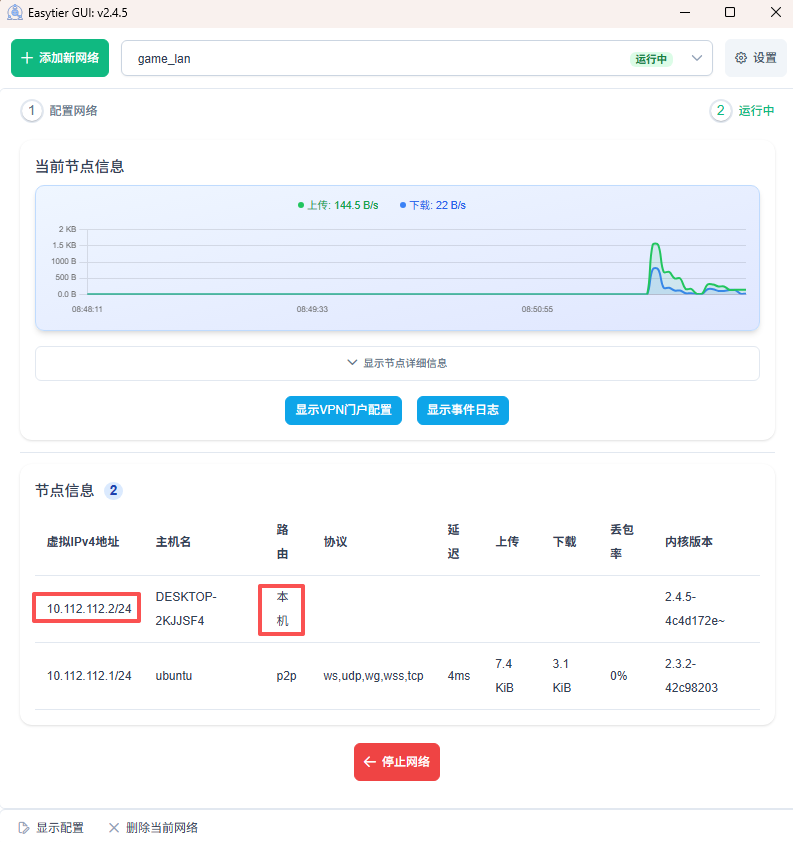Click the traffic spike in the chart

(656, 268)
